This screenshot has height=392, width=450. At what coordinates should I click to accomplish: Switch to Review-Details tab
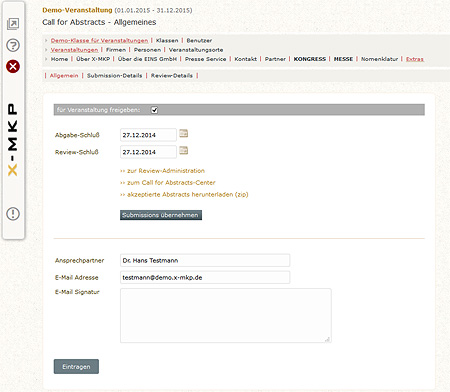[172, 76]
